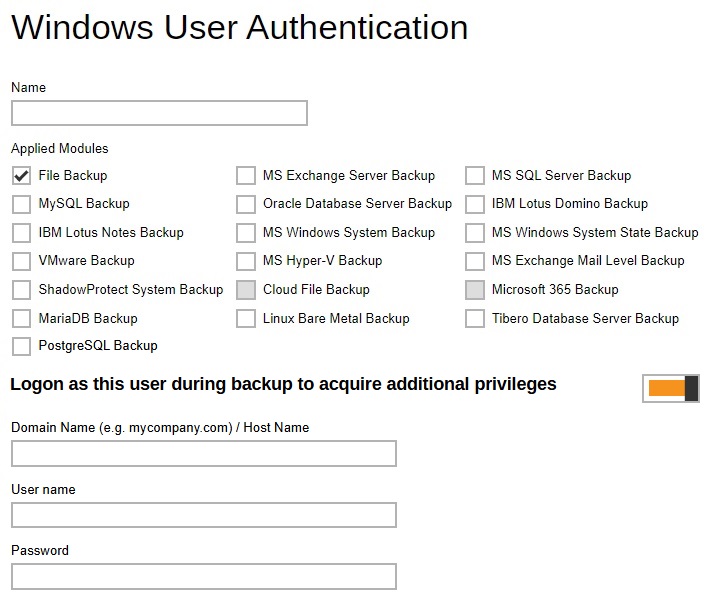Check the MariaDB Backup box
The height and width of the screenshot is (600, 720).
22,318
